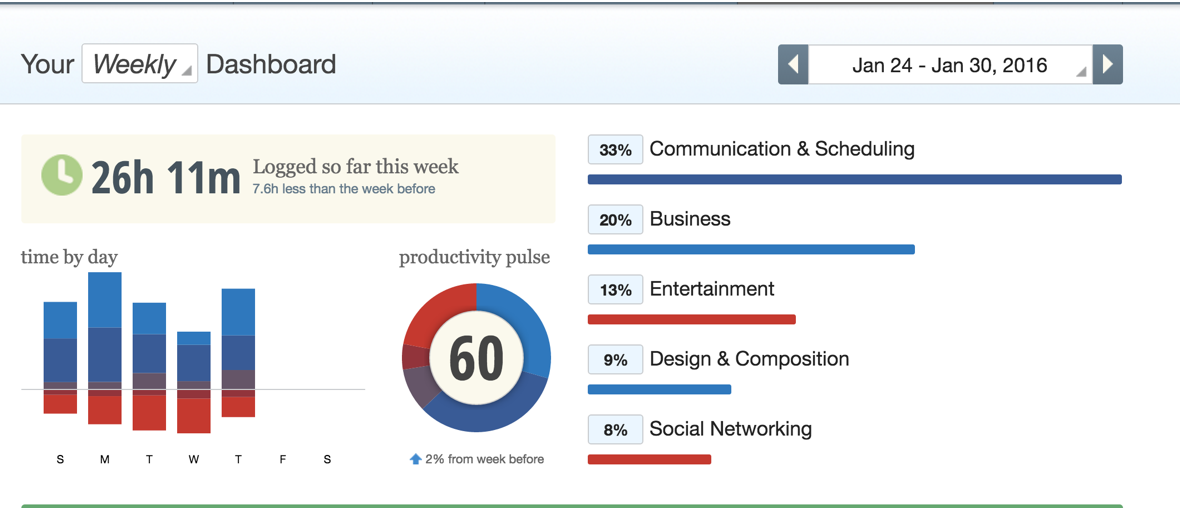Go to previous week with left arrow

[793, 64]
